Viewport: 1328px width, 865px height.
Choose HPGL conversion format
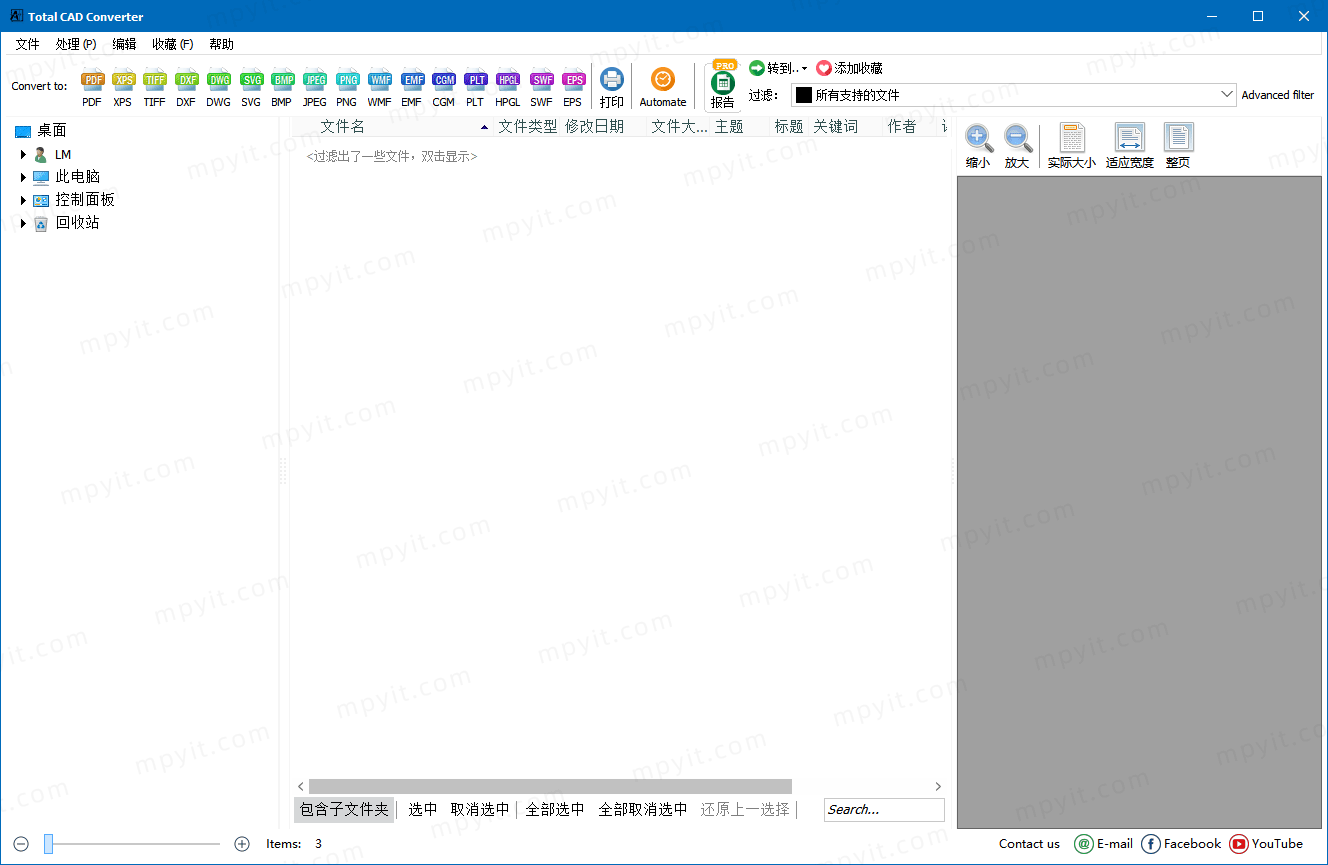coord(508,88)
